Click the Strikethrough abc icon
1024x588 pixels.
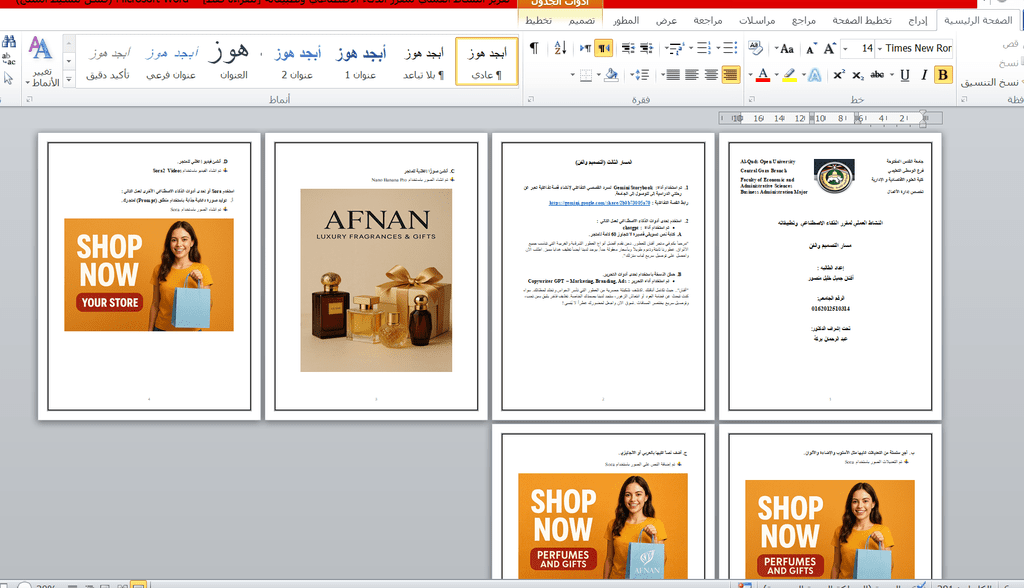[878, 75]
